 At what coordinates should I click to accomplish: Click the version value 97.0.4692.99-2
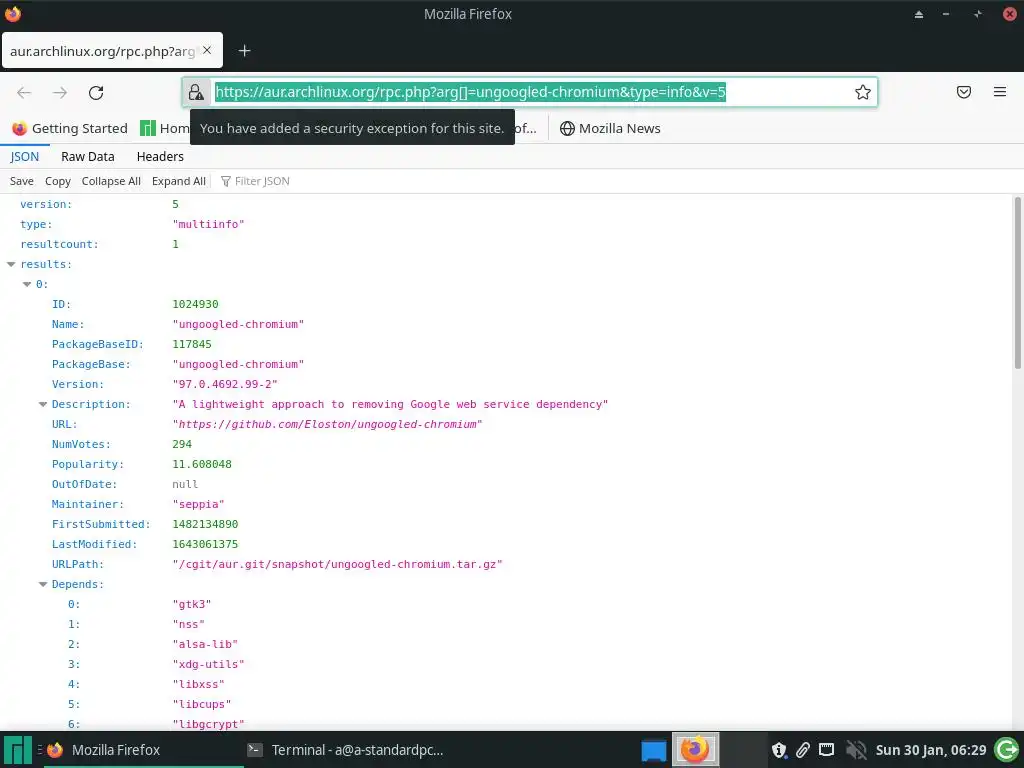tap(225, 384)
